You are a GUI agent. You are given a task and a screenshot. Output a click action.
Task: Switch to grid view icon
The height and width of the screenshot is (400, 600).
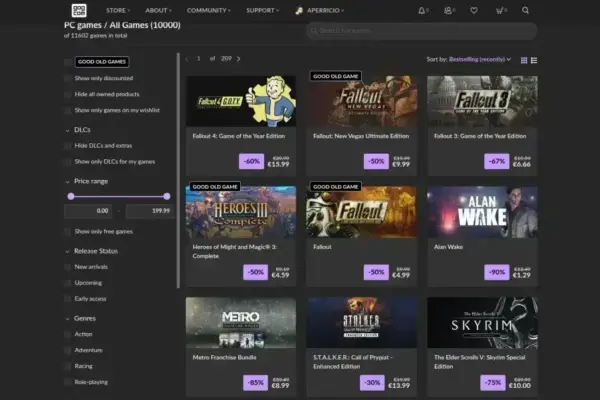[x=524, y=60]
